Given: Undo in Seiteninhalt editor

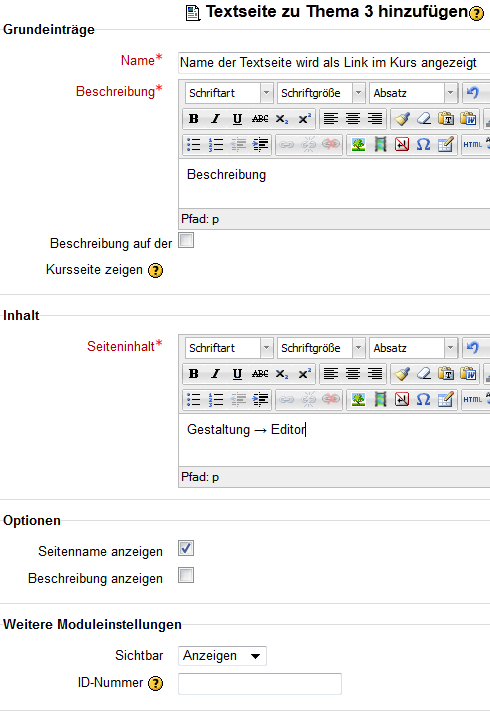Looking at the screenshot, I should coord(473,348).
